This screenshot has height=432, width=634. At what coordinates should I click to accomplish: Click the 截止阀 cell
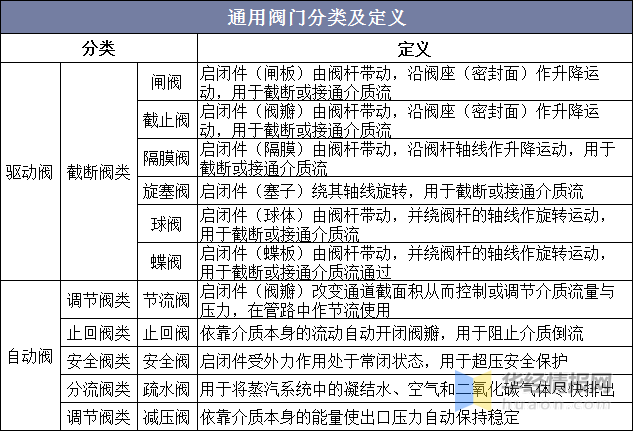click(167, 120)
